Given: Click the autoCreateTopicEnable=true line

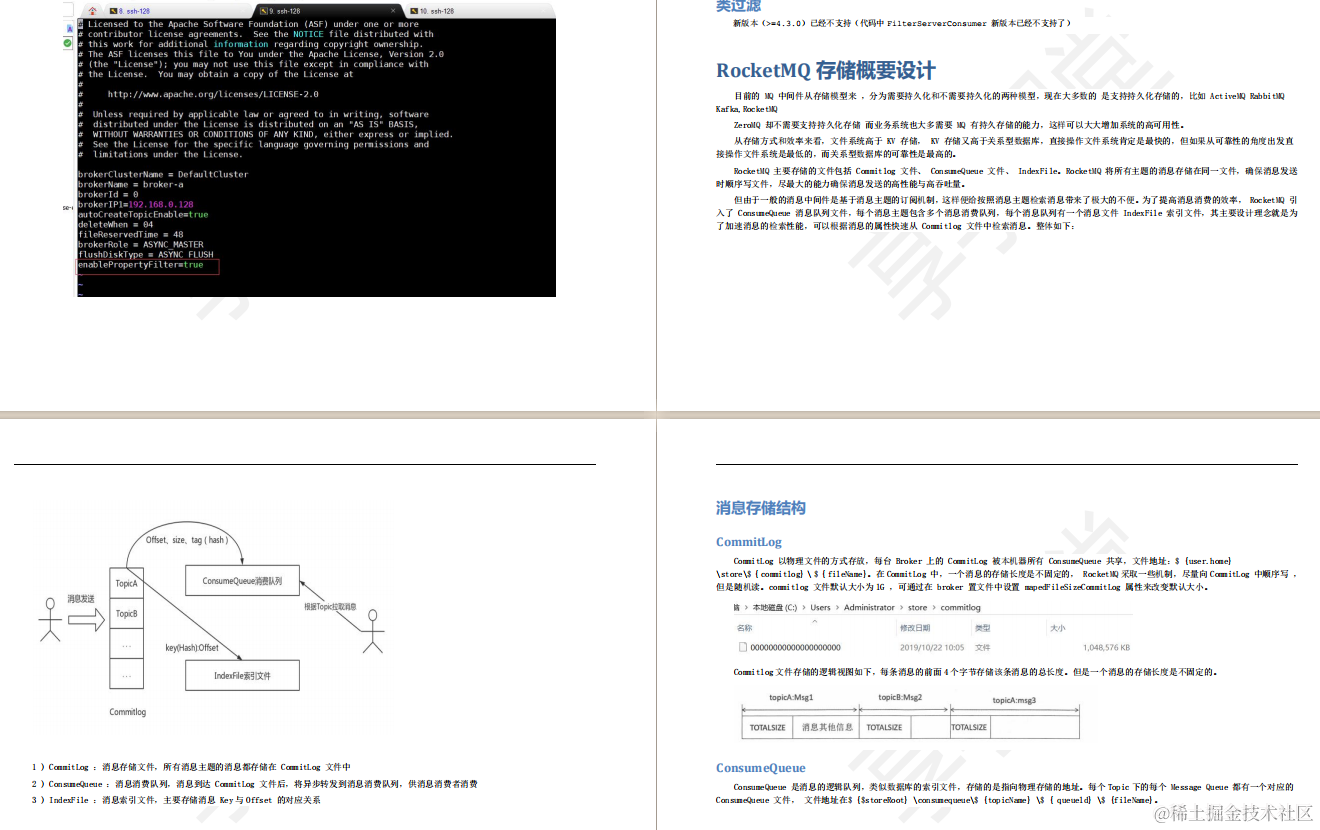Looking at the screenshot, I should (143, 214).
